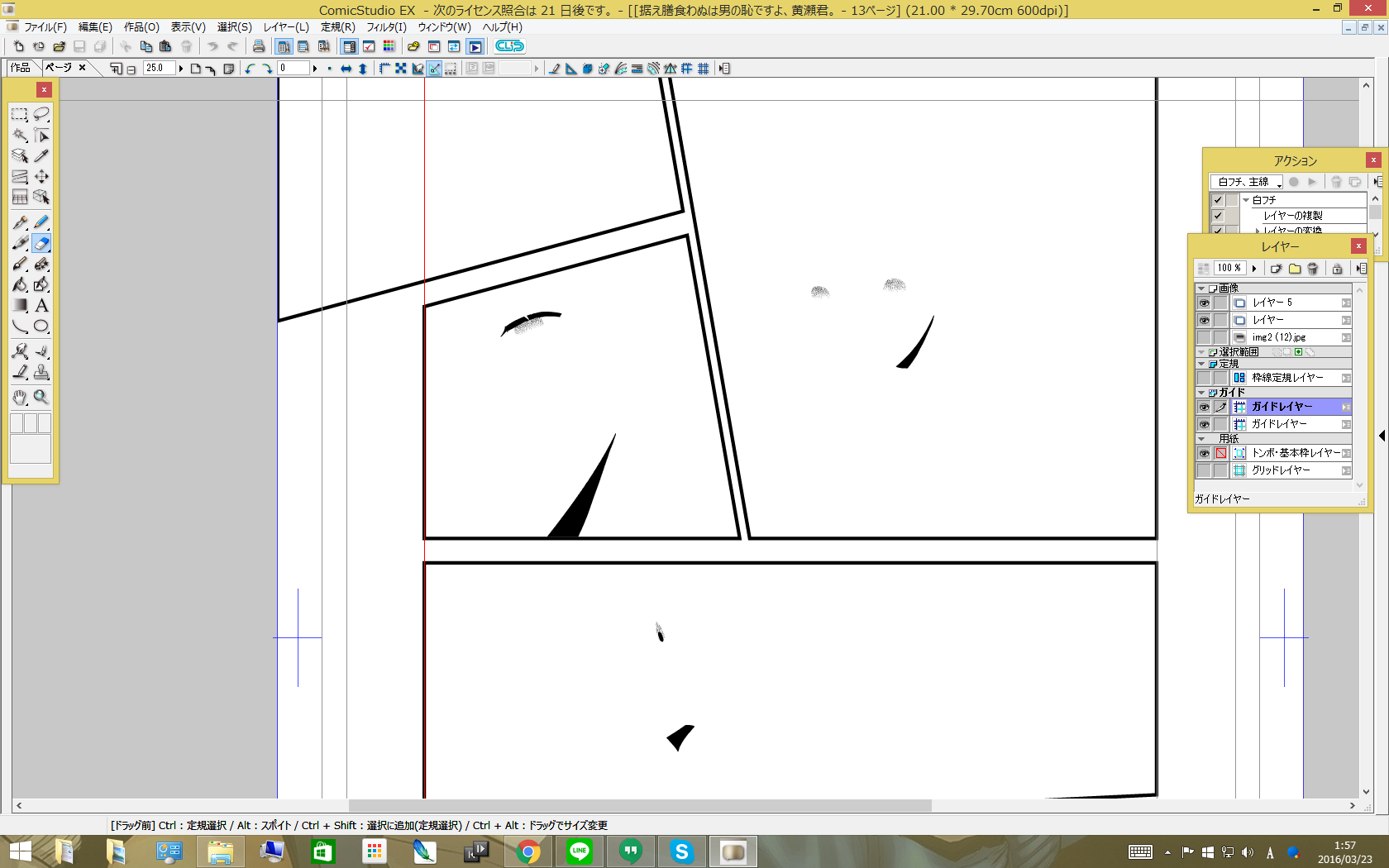
Task: Hide レイヤー 5 using its eye icon
Action: pyautogui.click(x=1204, y=303)
